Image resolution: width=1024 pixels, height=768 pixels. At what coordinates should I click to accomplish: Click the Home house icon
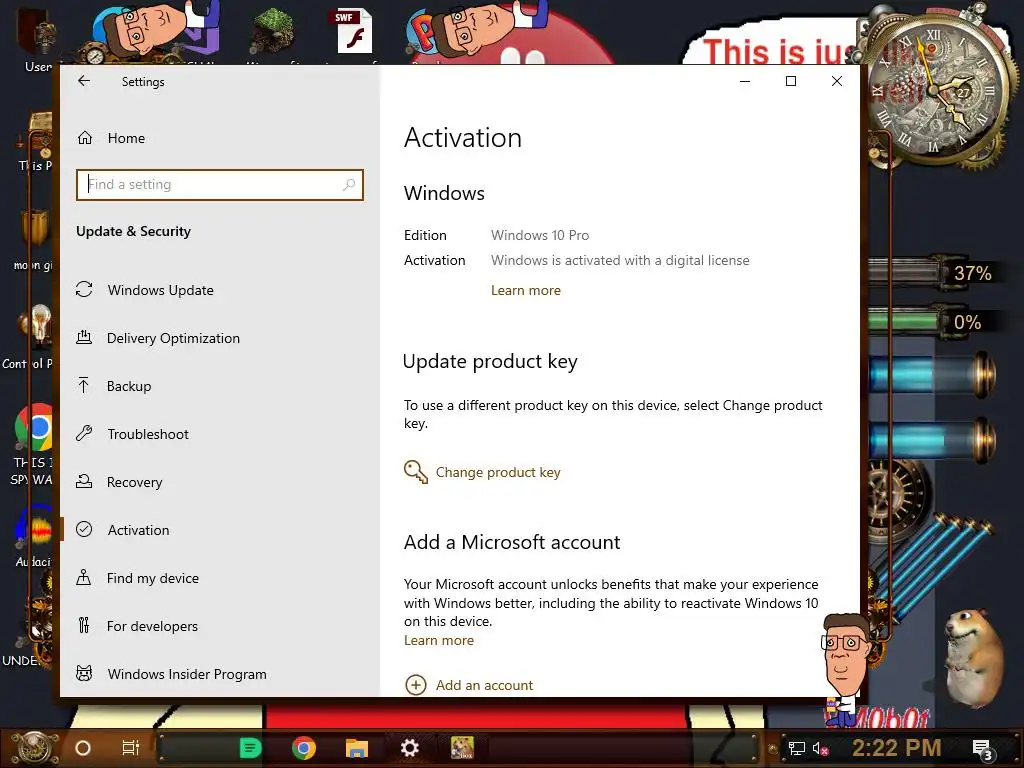coord(85,138)
